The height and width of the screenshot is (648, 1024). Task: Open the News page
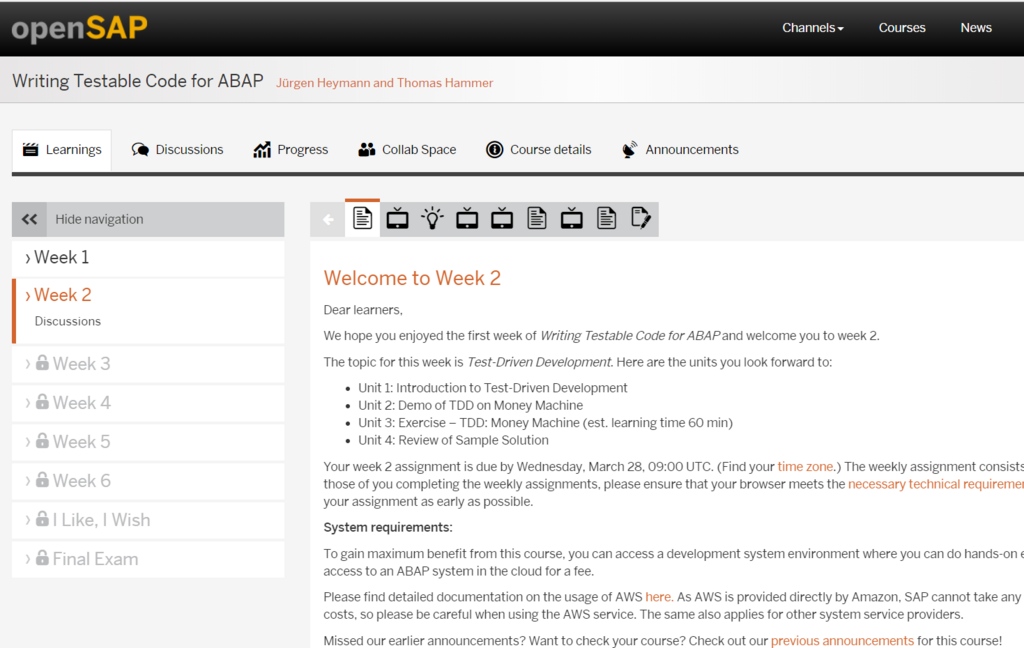[x=976, y=28]
